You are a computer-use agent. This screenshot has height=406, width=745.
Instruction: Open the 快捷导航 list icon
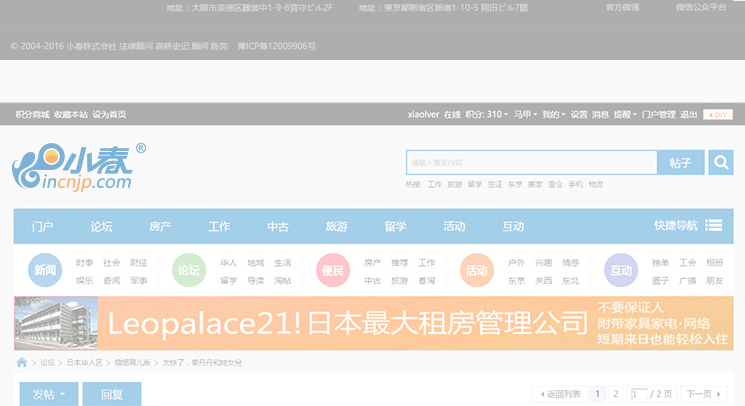713,226
